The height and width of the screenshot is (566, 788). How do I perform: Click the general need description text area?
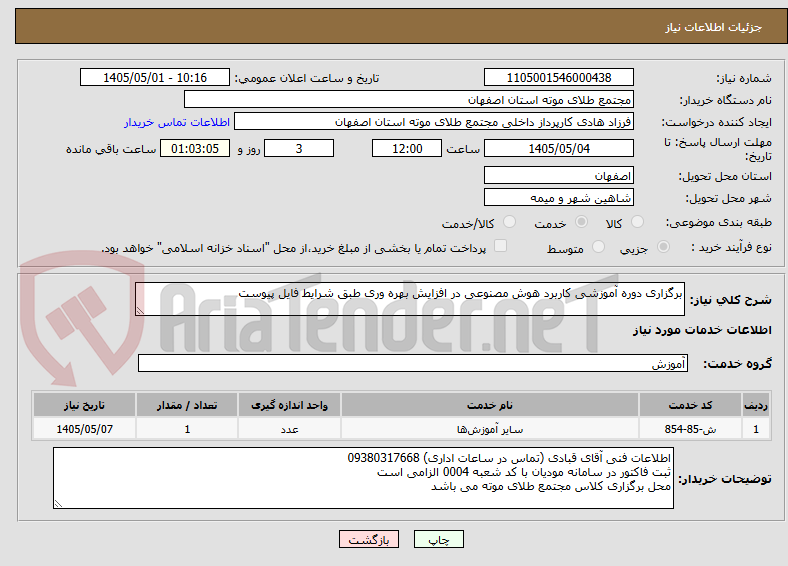(410, 299)
